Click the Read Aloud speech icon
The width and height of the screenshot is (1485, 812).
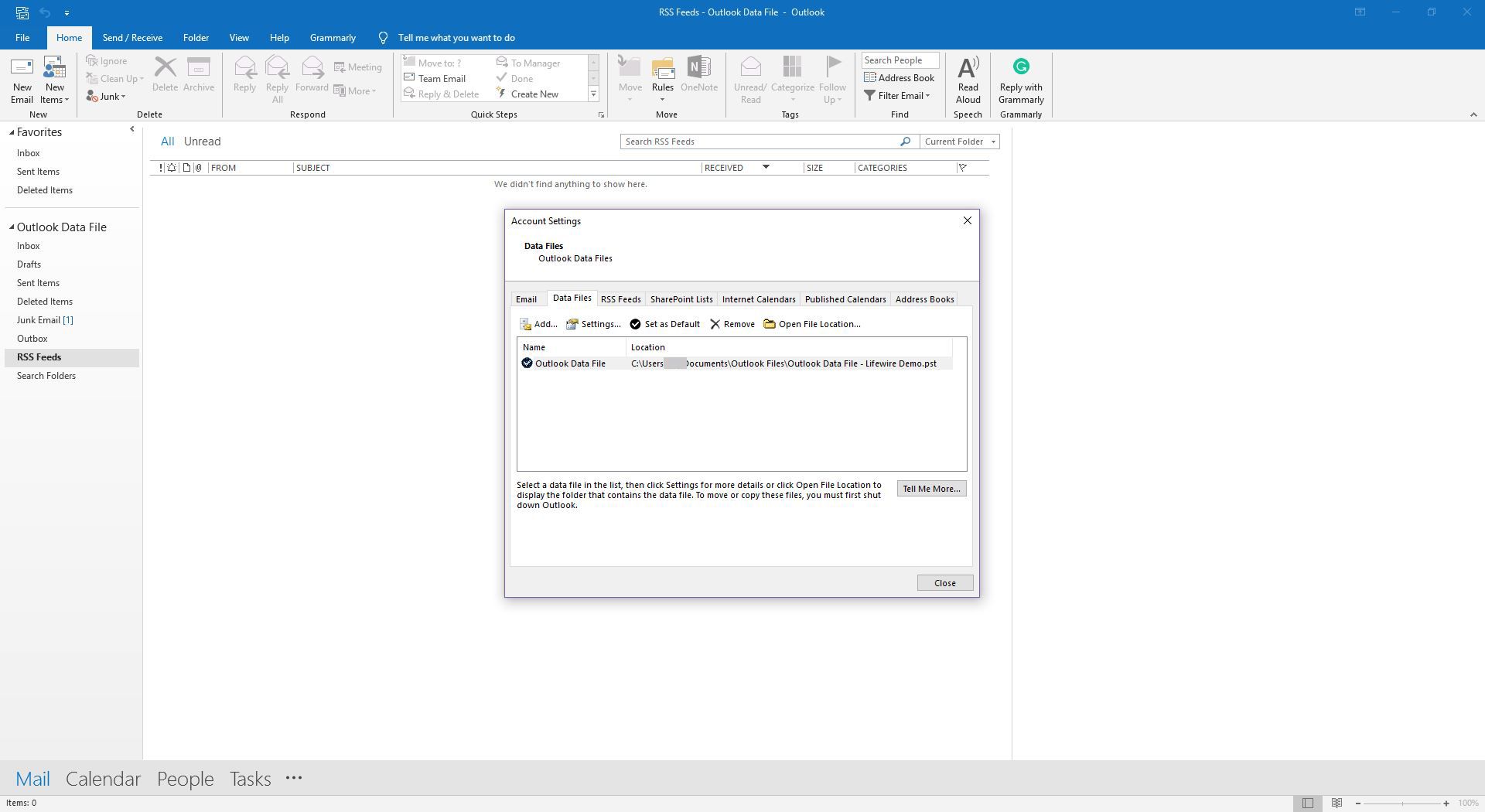click(x=968, y=80)
